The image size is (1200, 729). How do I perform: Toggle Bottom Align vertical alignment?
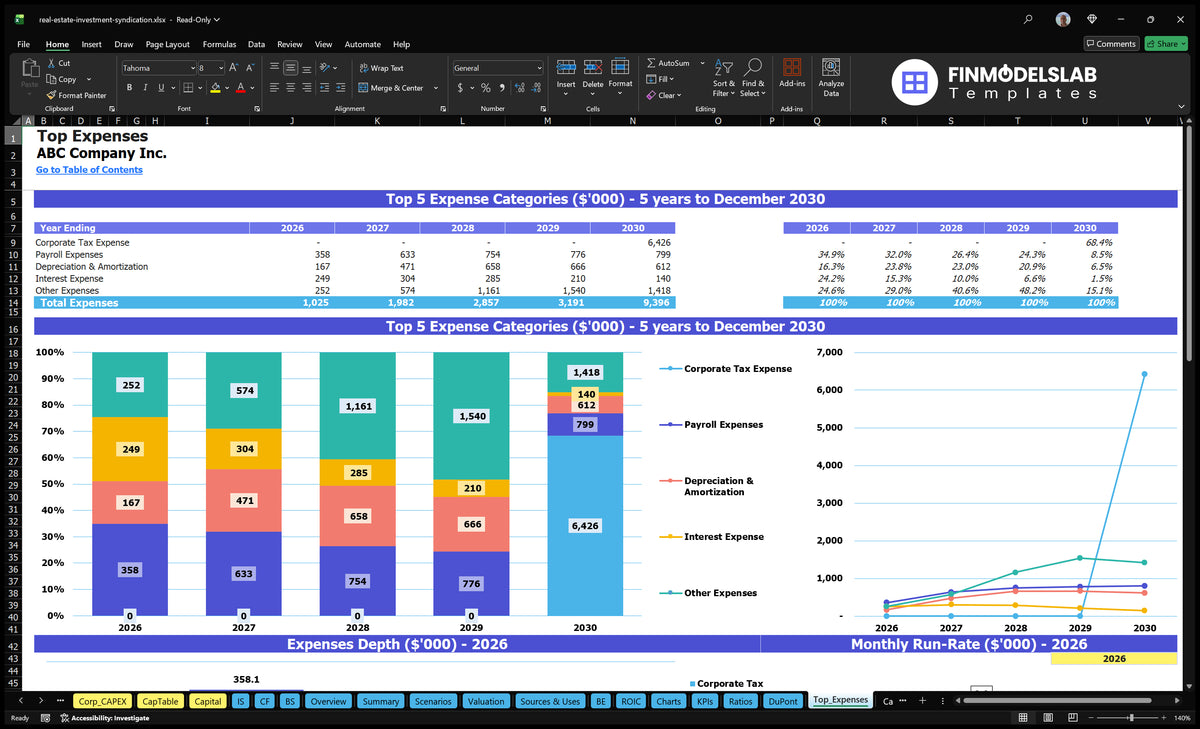(306, 68)
